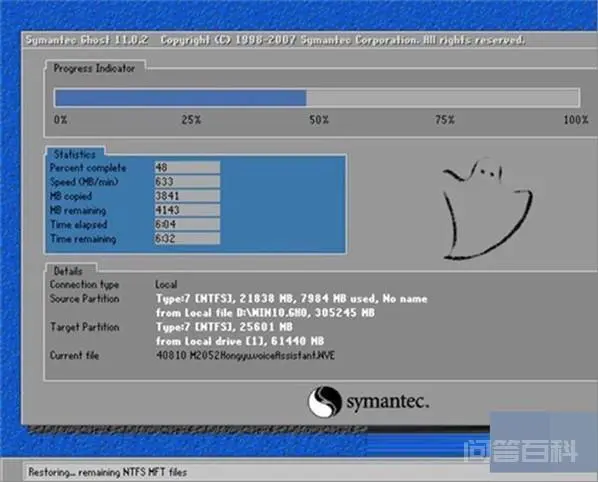Click the Target Partition label
This screenshot has height=482, width=598.
click(84, 327)
